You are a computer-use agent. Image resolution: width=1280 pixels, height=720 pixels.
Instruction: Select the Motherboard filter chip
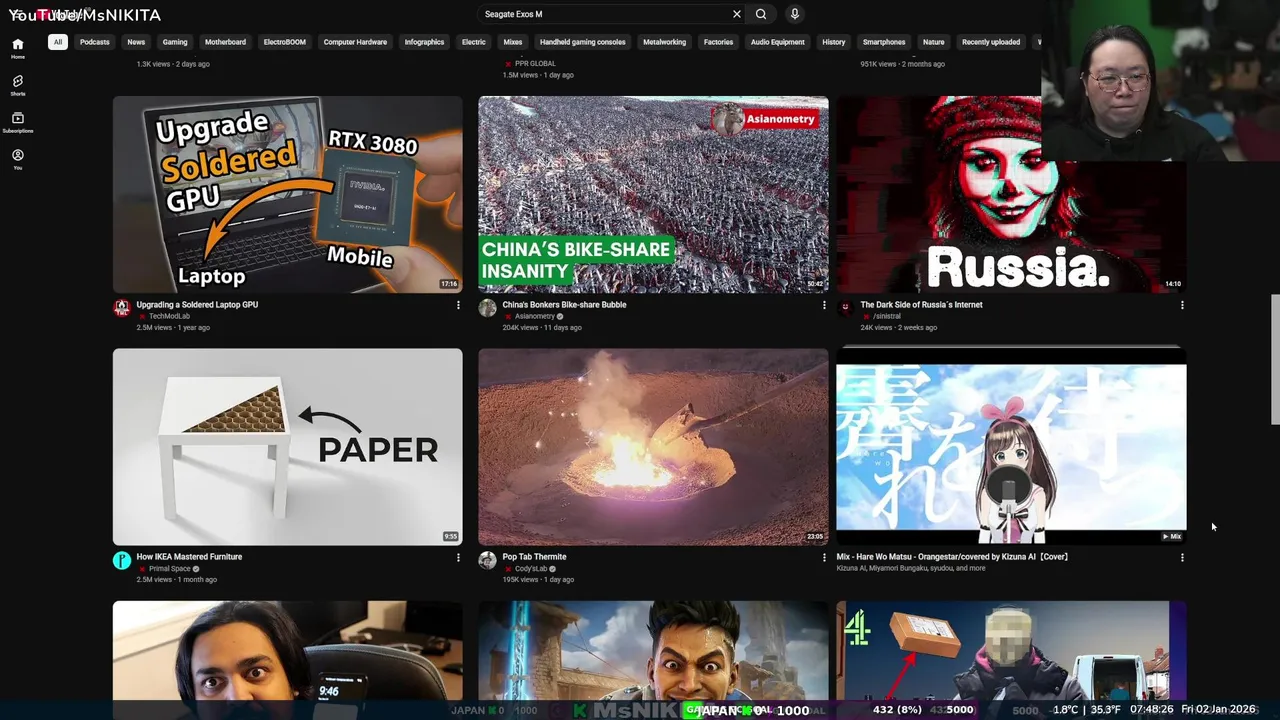225,42
